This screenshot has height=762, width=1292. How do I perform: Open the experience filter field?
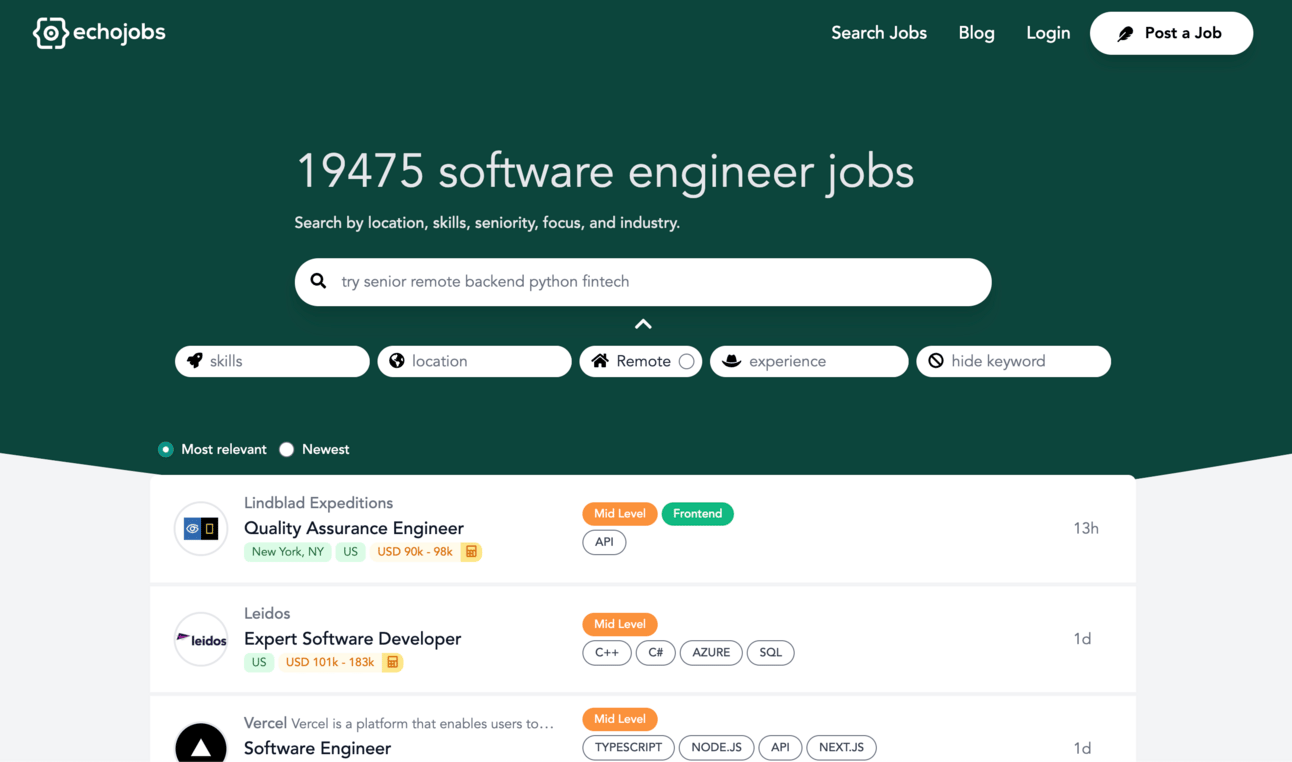(809, 361)
